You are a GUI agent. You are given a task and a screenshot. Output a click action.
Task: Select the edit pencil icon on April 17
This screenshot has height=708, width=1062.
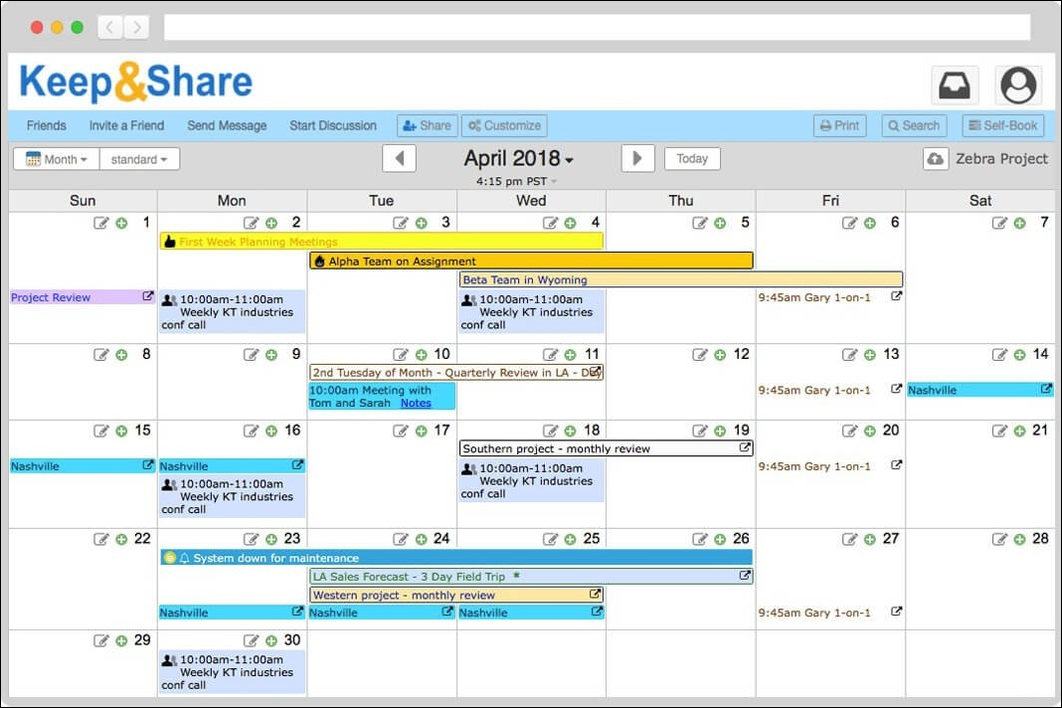401,430
